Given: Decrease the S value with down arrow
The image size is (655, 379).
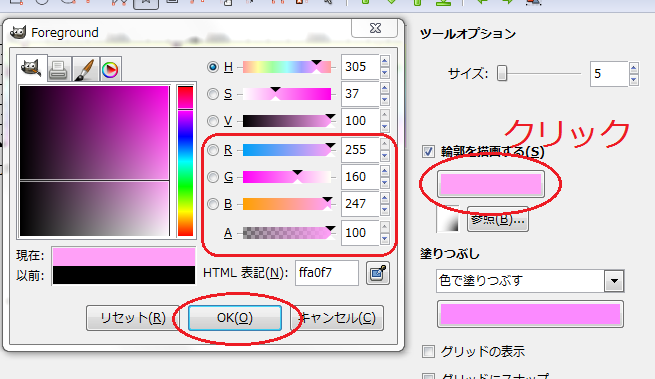Looking at the screenshot, I should 385,100.
